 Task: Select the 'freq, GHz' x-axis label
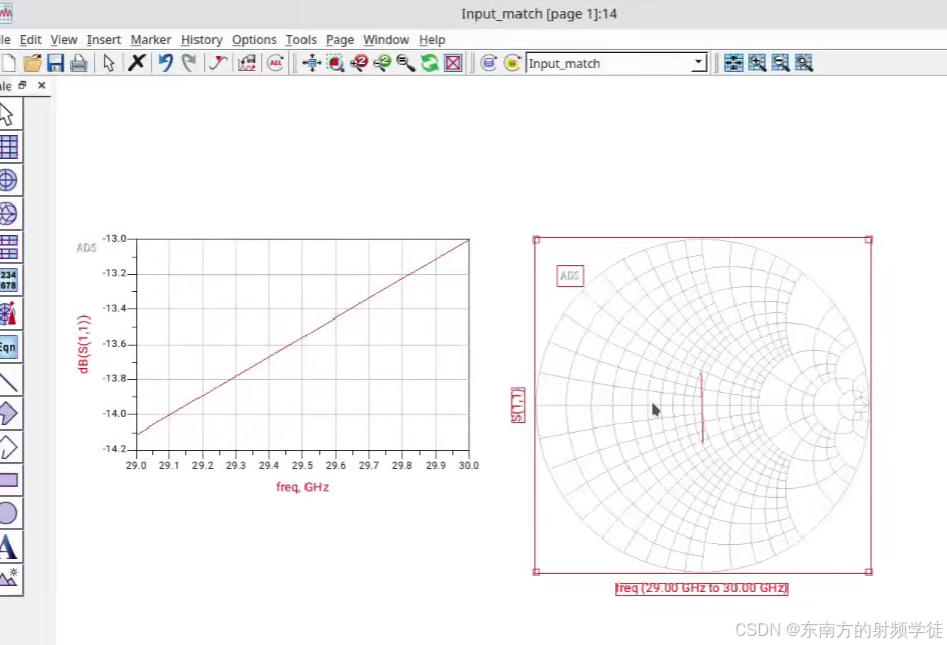point(303,487)
